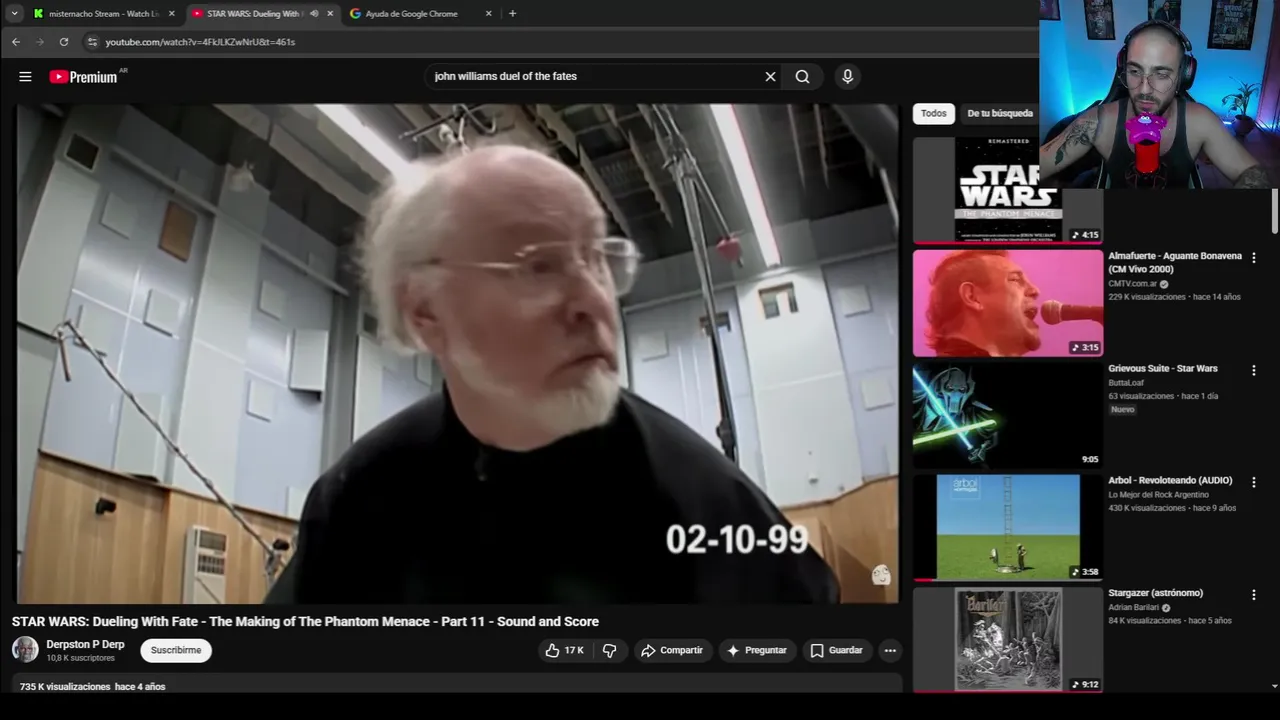
Task: Share the video via Compartir
Action: tap(672, 650)
